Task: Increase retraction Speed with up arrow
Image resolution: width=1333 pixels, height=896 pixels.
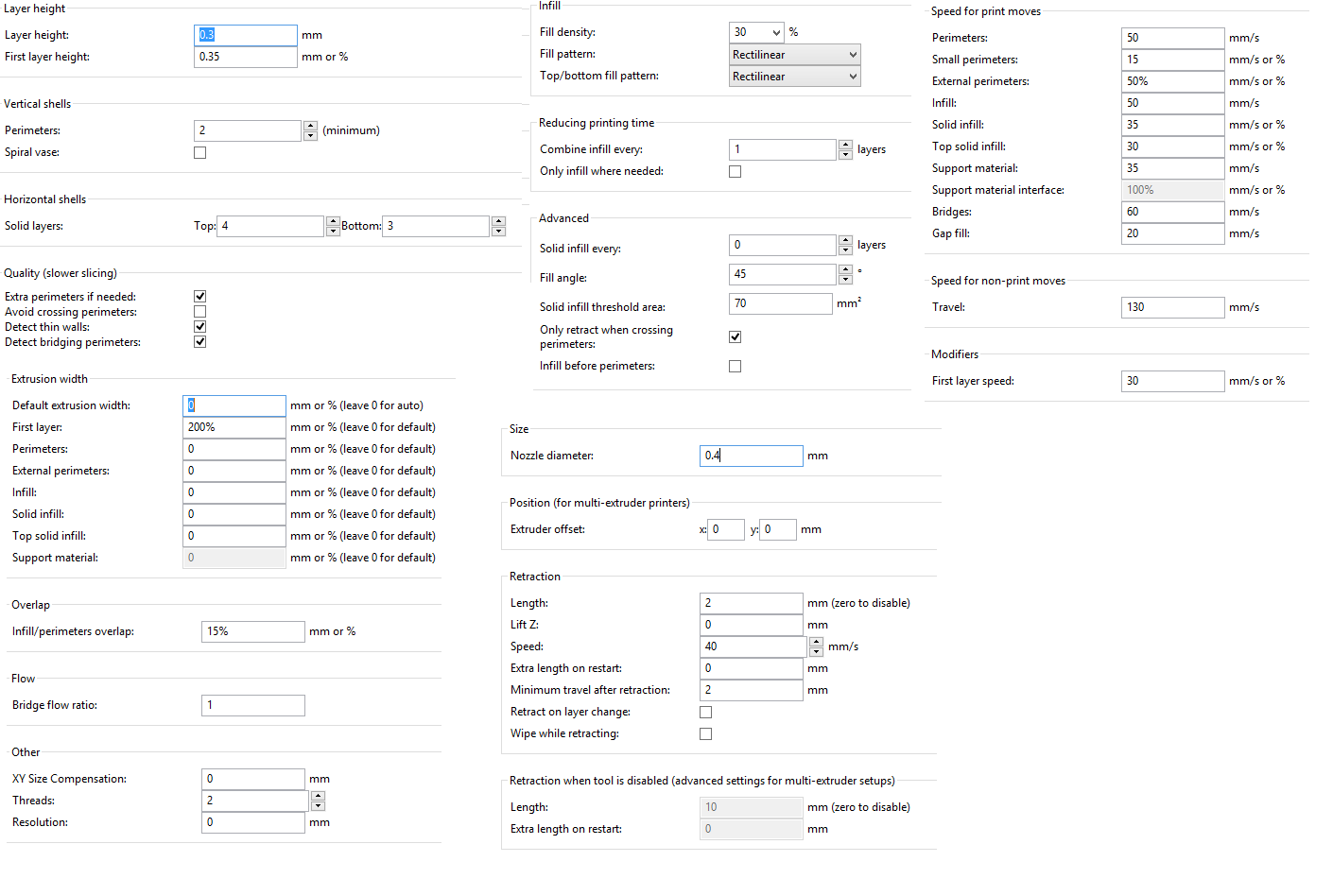Action: click(x=816, y=642)
